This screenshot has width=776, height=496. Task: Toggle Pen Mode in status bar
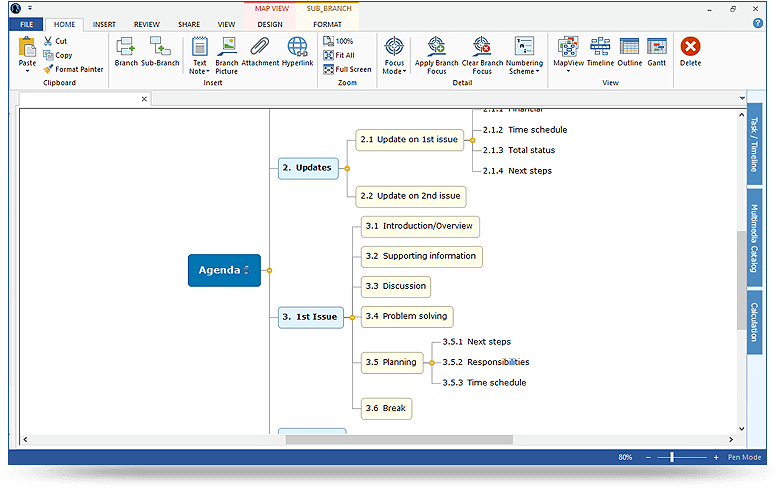[x=744, y=457]
